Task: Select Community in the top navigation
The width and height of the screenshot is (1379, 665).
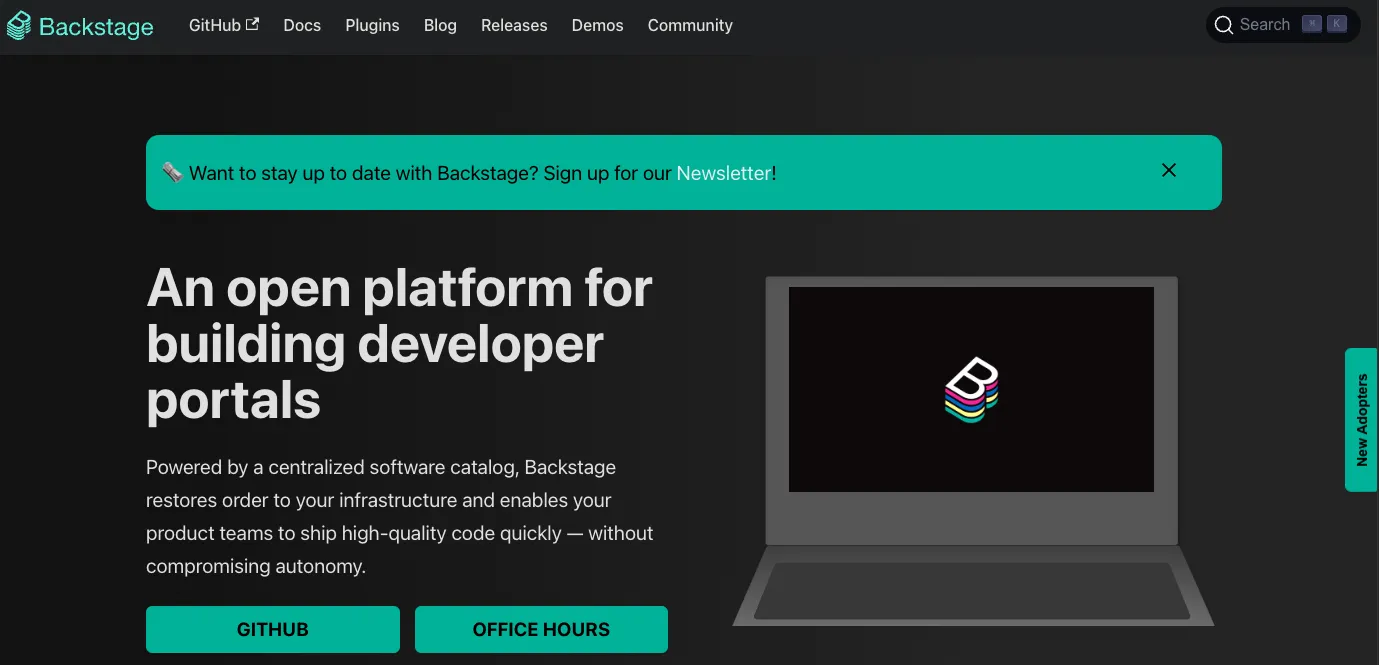Action: [690, 26]
